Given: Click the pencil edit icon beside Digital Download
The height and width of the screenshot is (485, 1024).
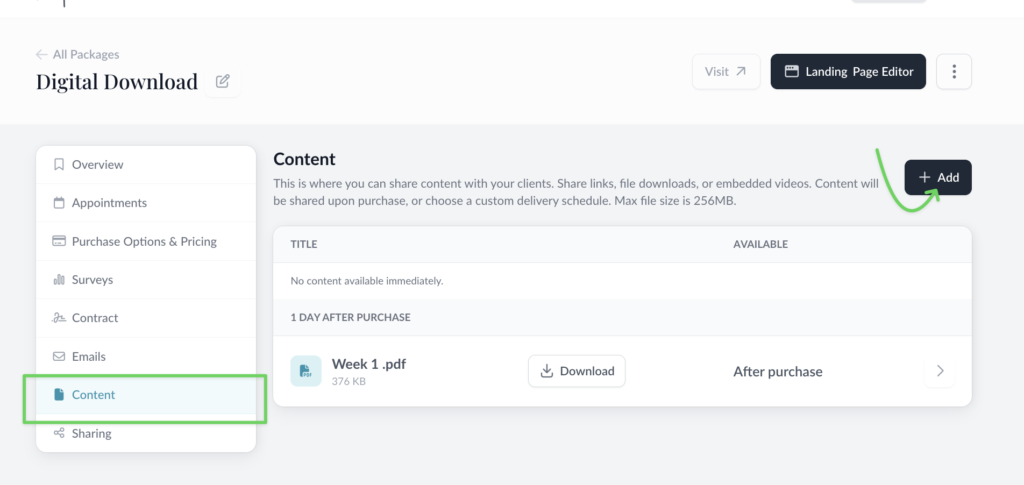Looking at the screenshot, I should click(x=223, y=82).
